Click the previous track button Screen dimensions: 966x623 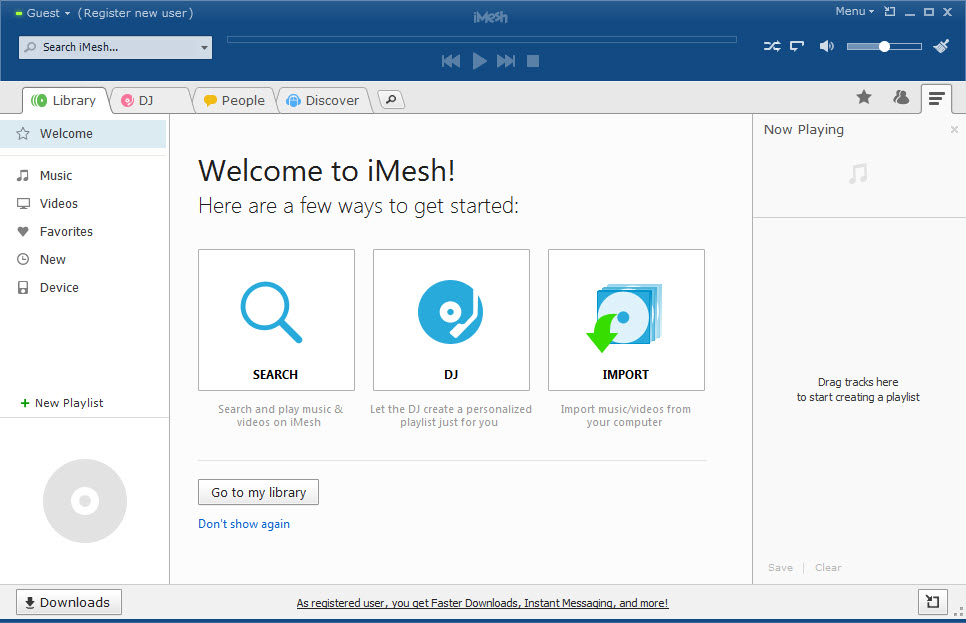[x=451, y=61]
